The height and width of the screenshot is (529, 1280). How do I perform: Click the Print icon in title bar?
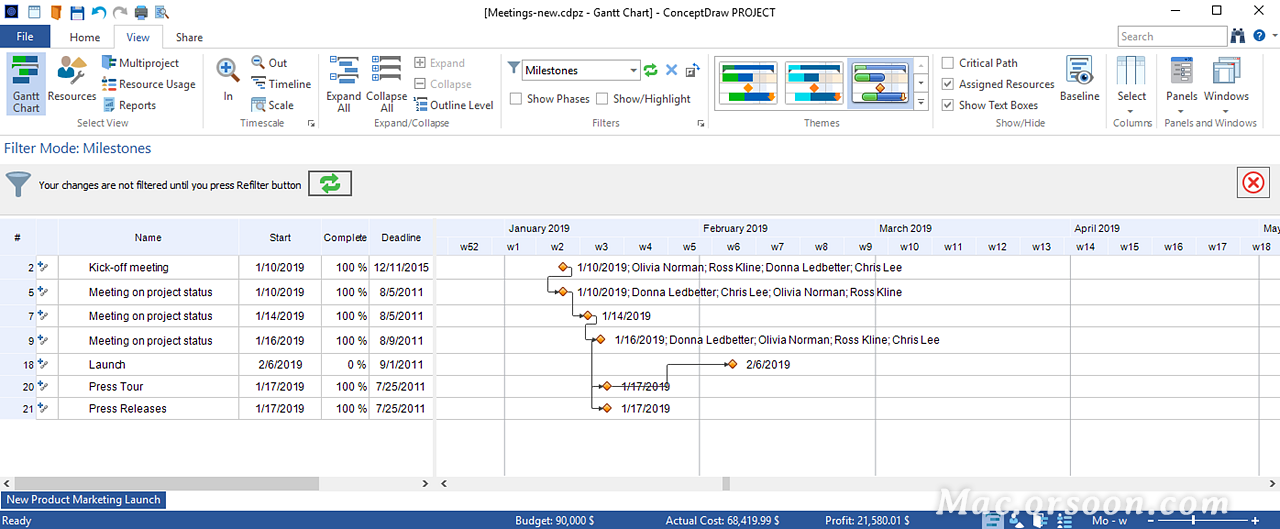pyautogui.click(x=141, y=13)
